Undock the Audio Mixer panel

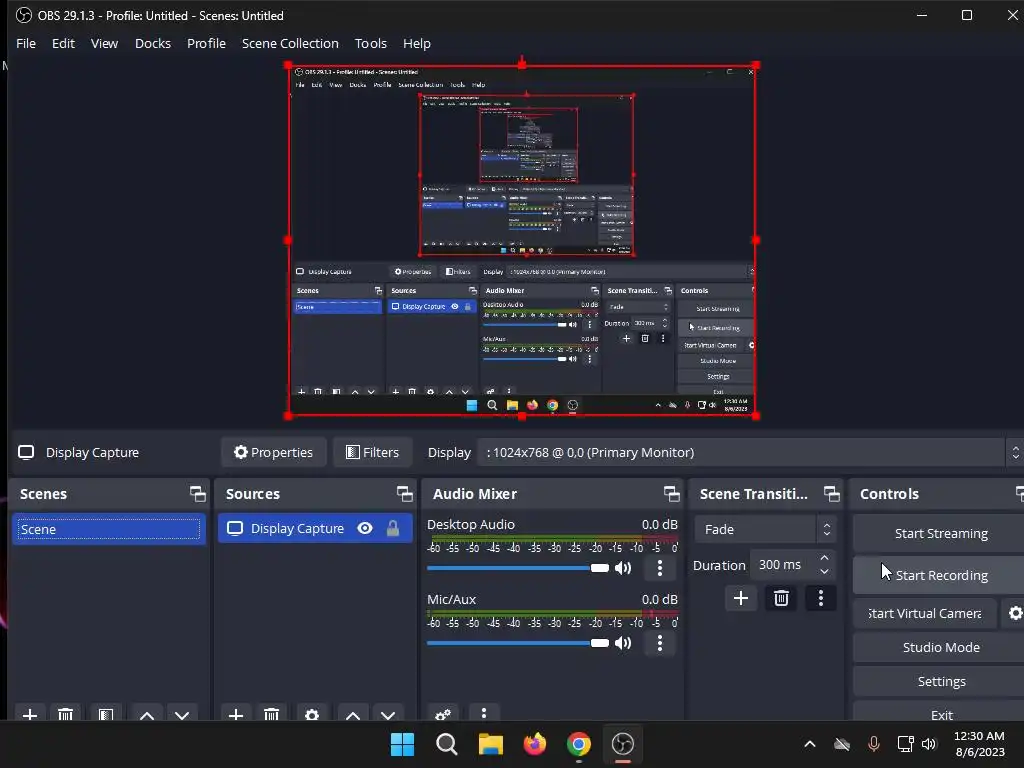tap(671, 494)
